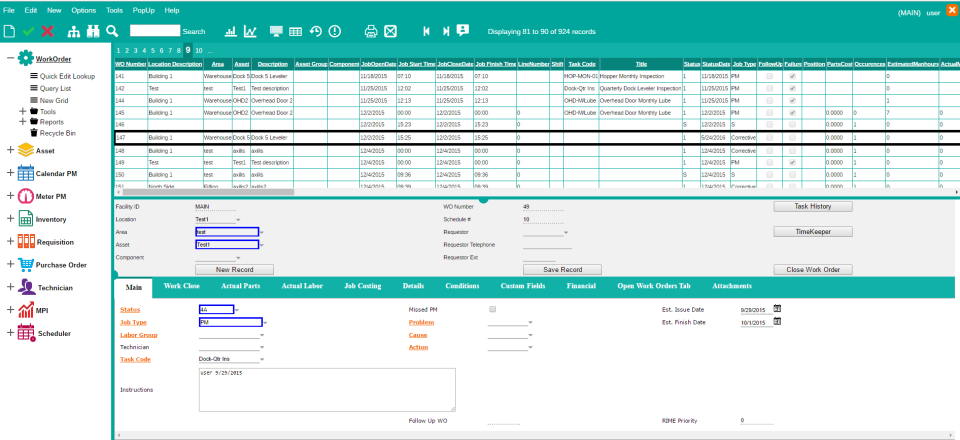
Task: Click the history clock icon
Action: [316, 31]
